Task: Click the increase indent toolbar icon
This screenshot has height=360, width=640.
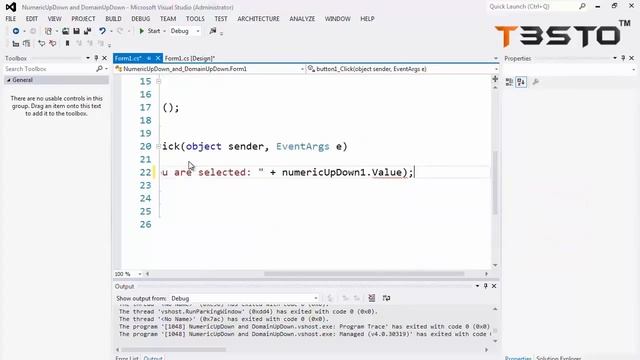Action: pos(27,43)
